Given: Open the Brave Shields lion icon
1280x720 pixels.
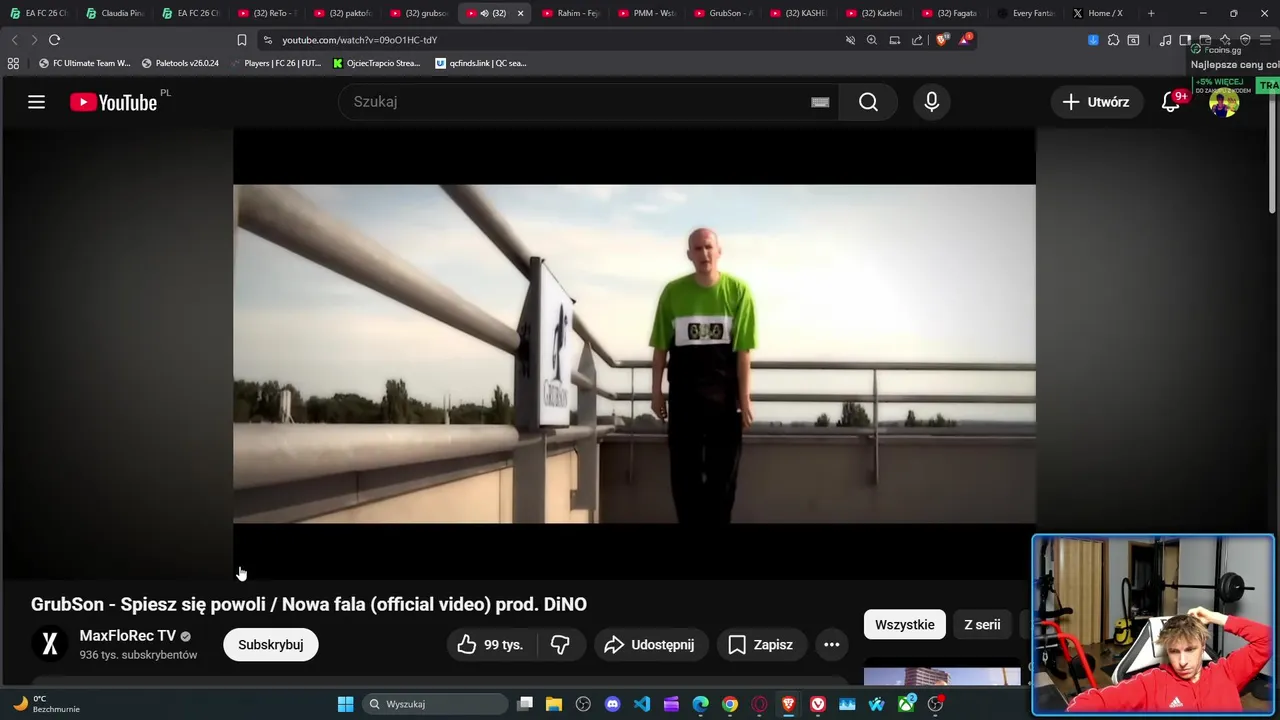Looking at the screenshot, I should (942, 40).
